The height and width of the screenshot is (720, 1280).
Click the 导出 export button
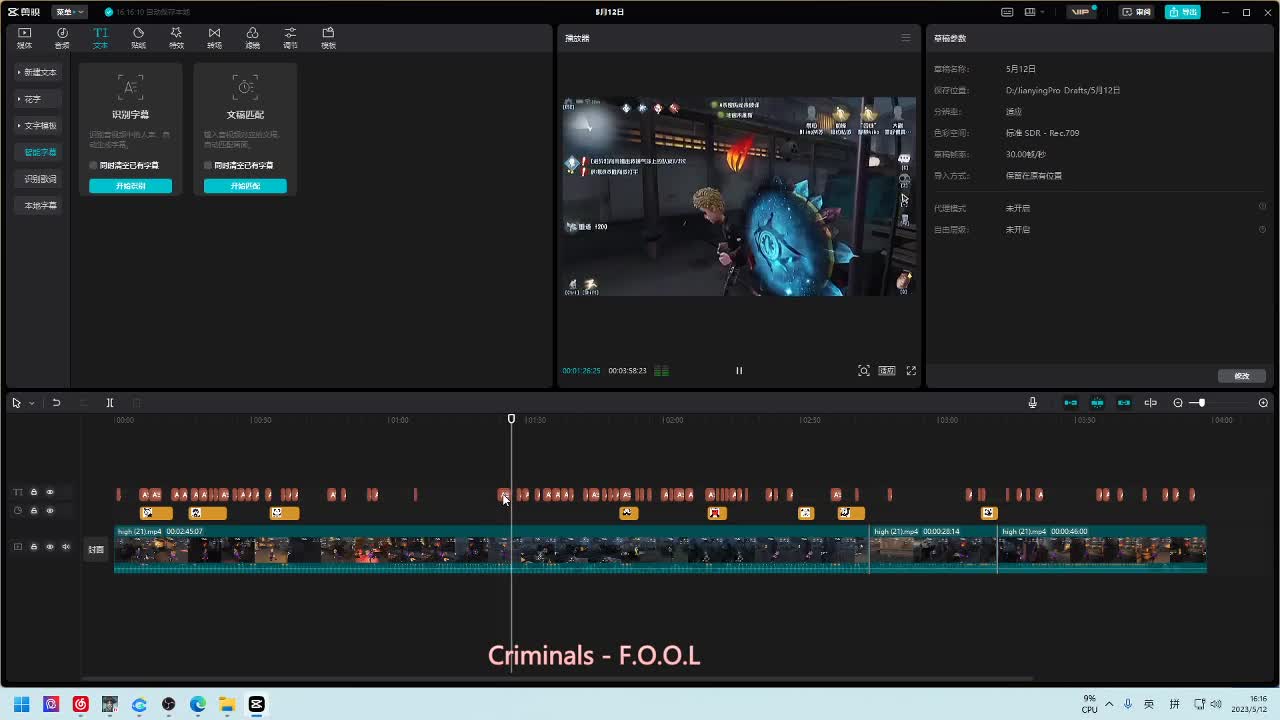pos(1183,12)
